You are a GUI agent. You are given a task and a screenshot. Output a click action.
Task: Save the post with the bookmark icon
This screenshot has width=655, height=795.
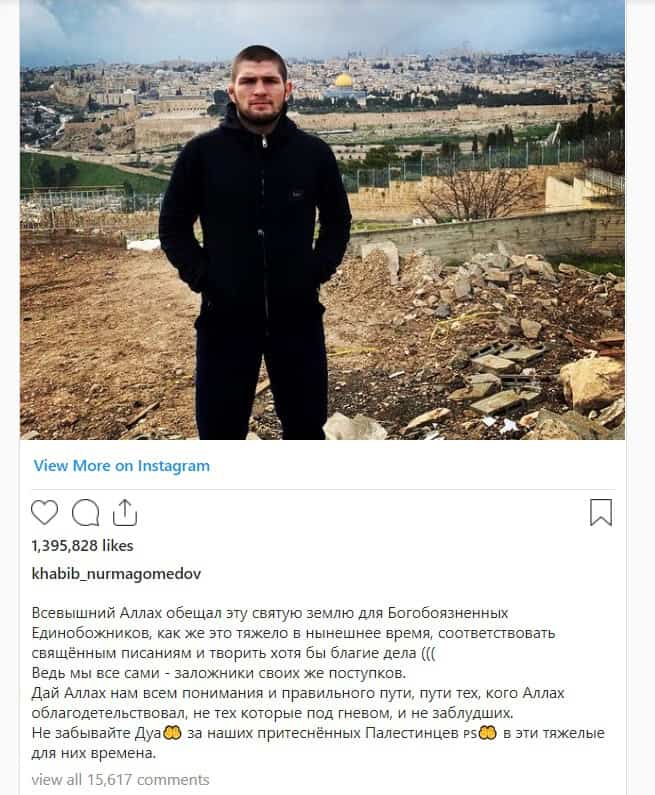tap(601, 513)
